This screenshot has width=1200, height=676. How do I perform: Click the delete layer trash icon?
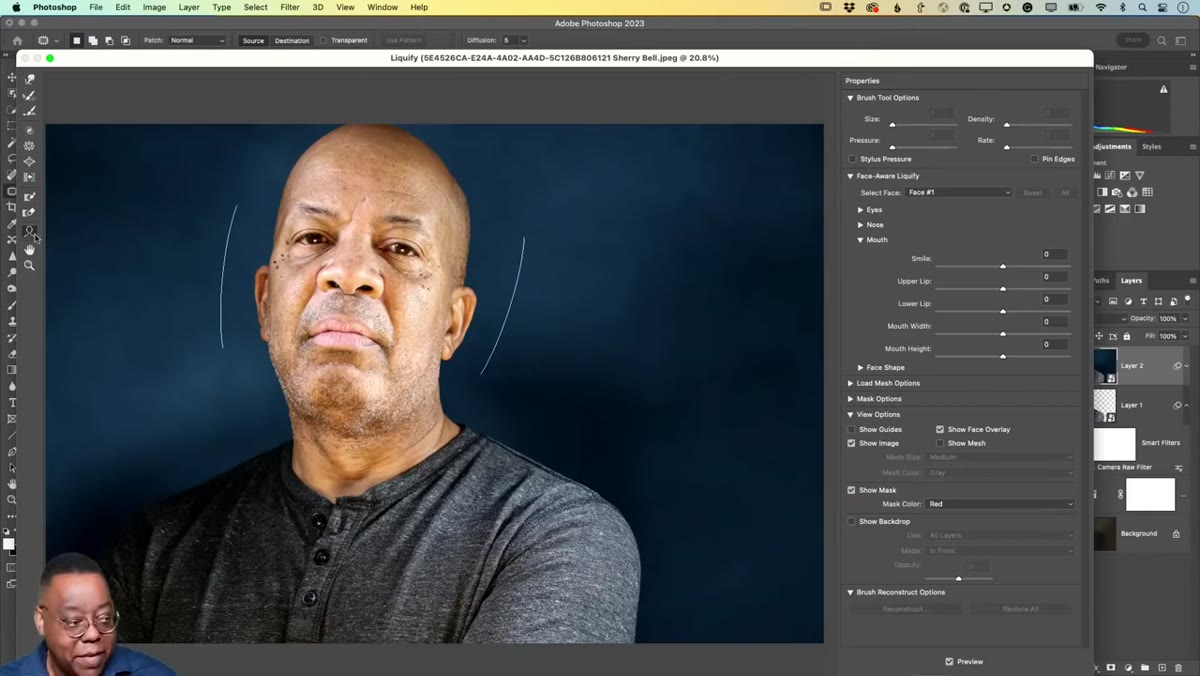pyautogui.click(x=1178, y=667)
